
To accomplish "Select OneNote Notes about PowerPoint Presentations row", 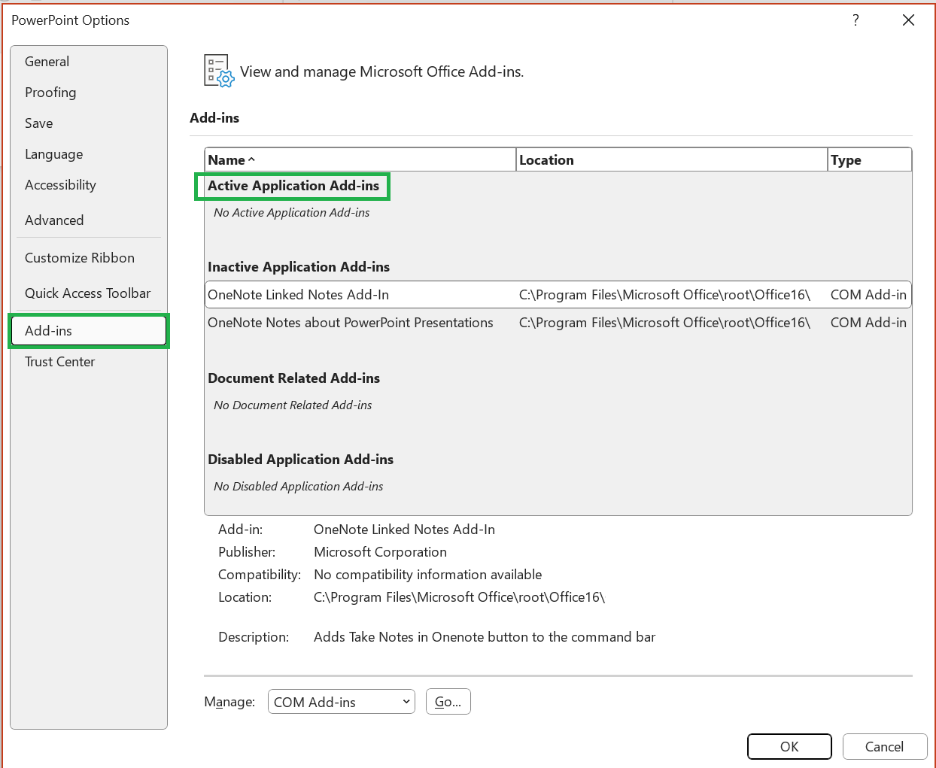I will click(x=558, y=323).
